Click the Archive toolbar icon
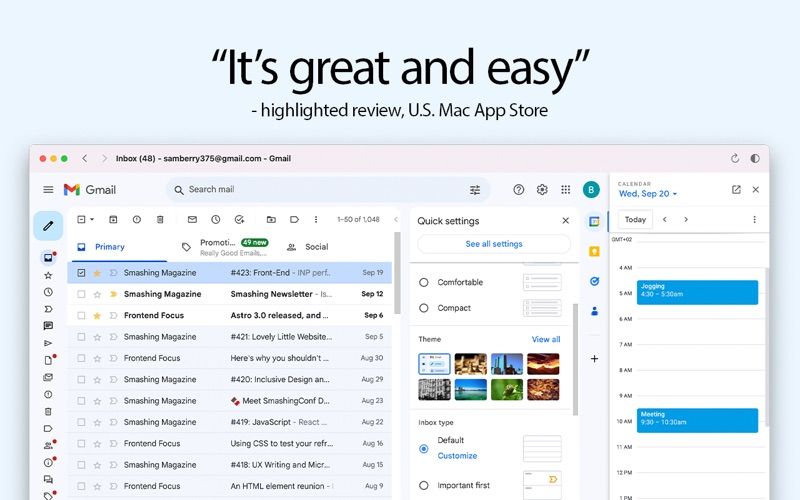800x500 pixels. [113, 219]
